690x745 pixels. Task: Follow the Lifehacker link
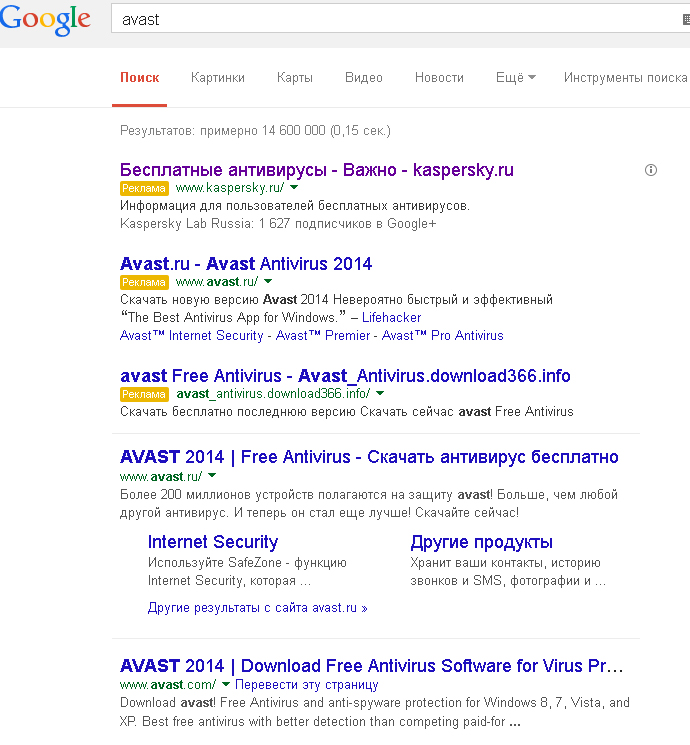391,317
